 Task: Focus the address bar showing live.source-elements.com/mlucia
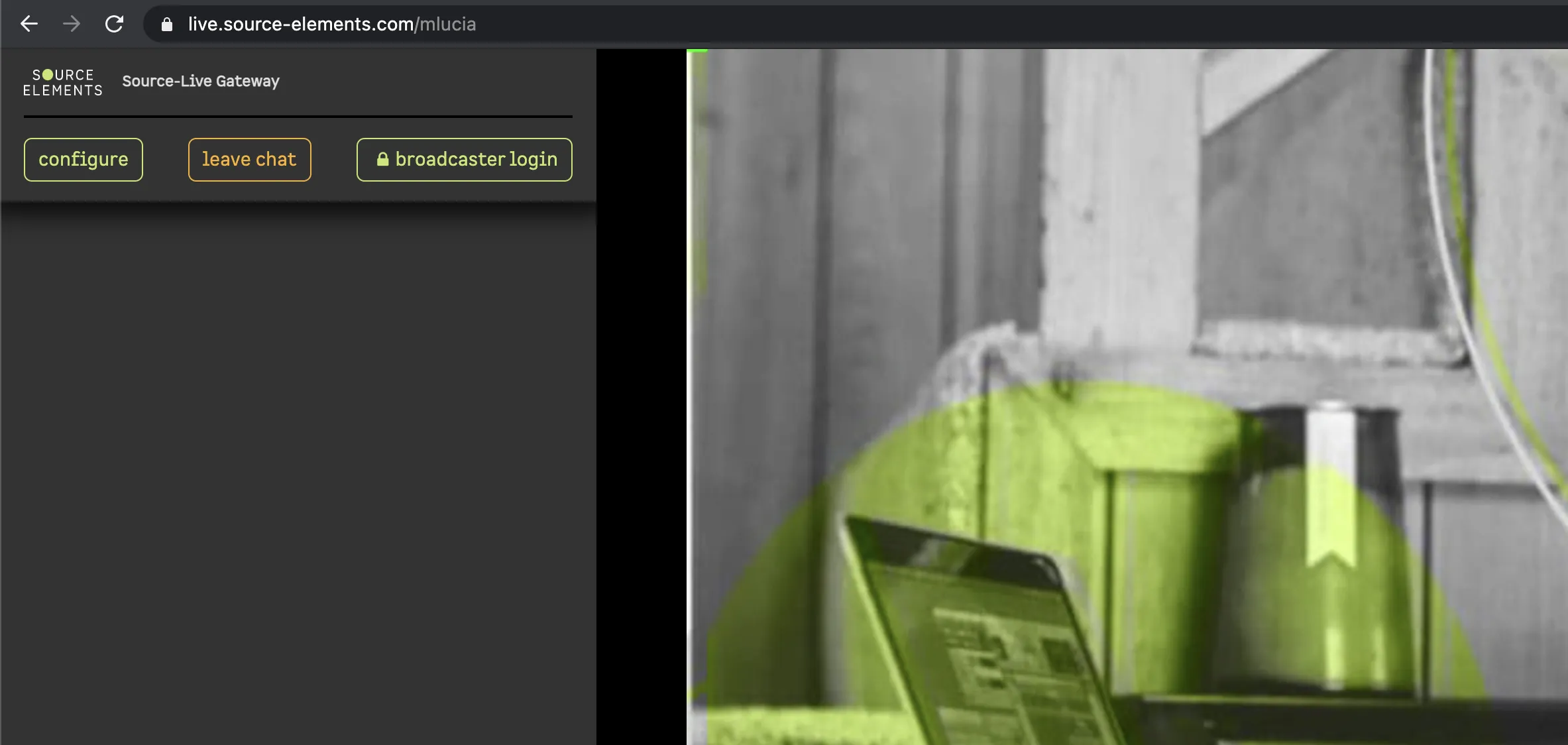point(855,25)
